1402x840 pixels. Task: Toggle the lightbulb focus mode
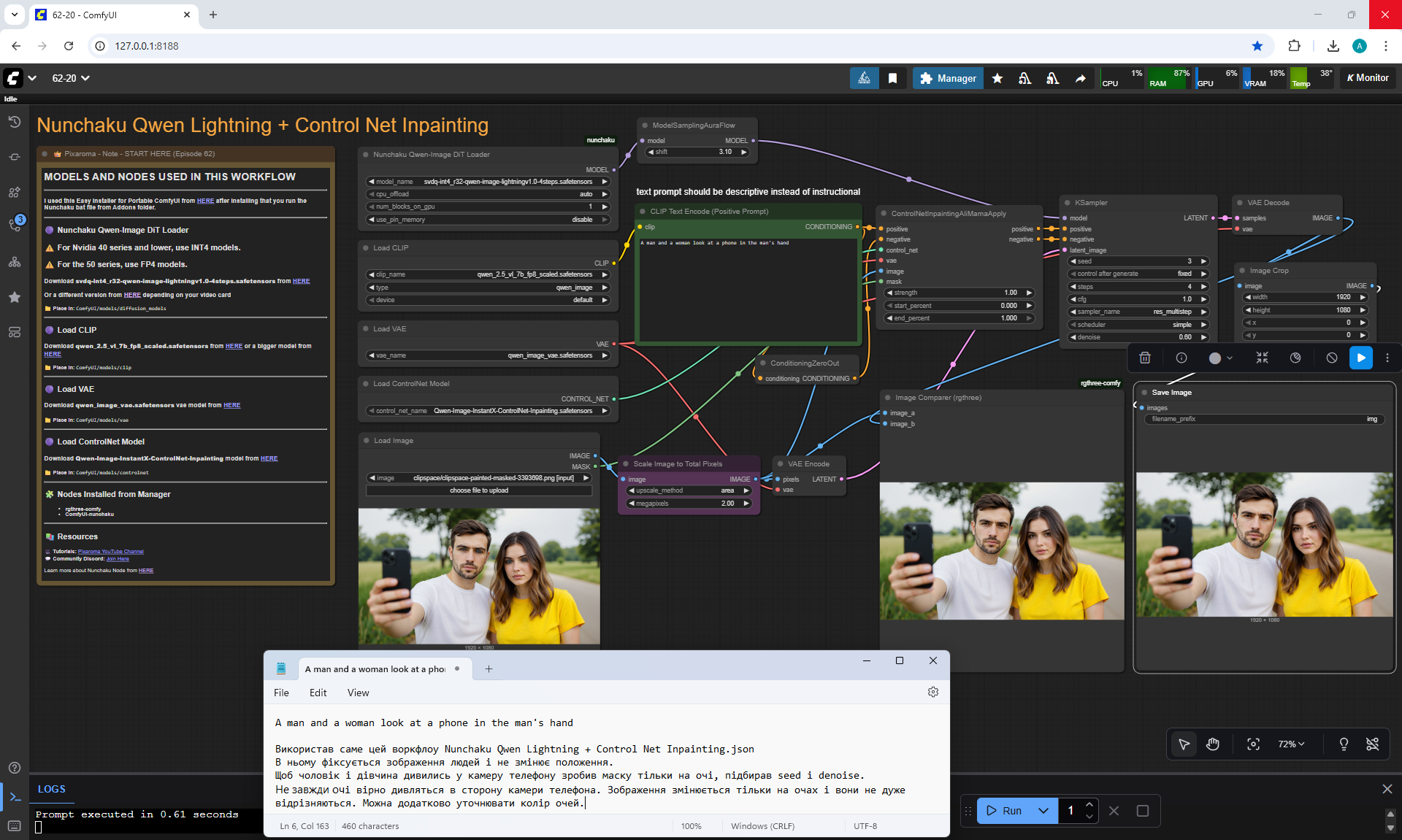tap(1344, 744)
